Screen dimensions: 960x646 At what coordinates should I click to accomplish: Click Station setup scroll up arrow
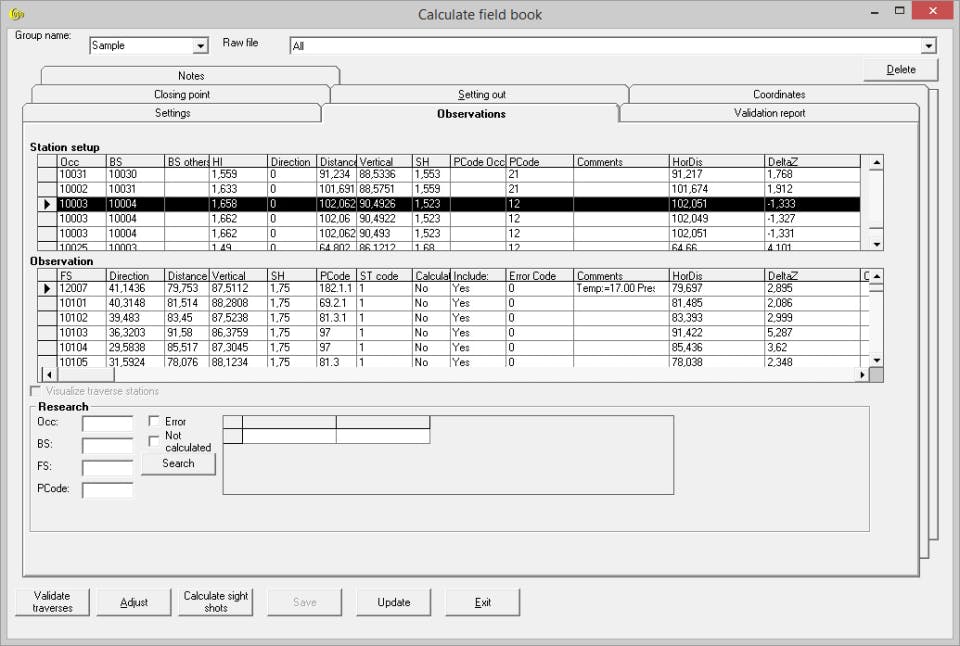coord(877,162)
